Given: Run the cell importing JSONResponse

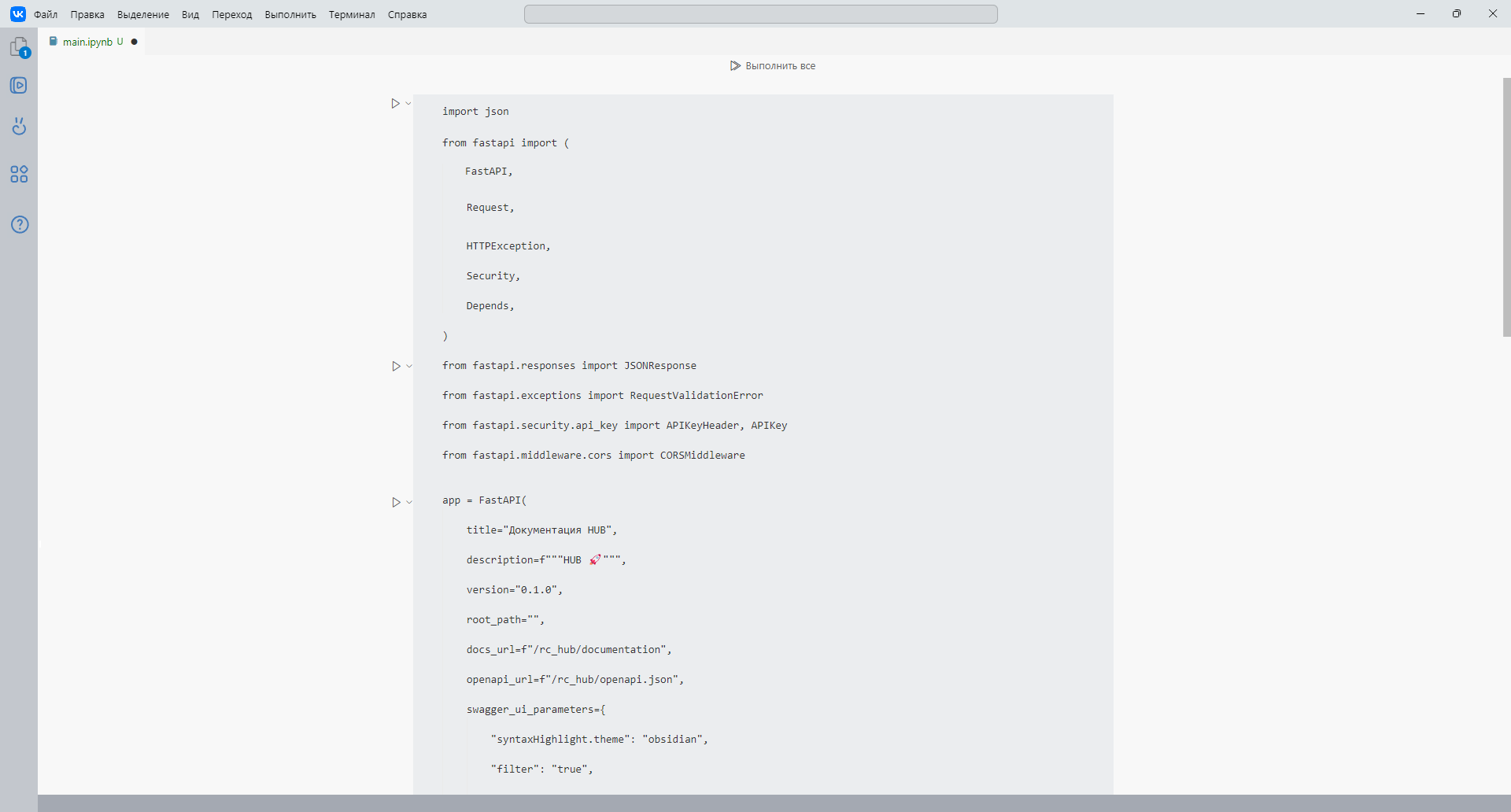Looking at the screenshot, I should (x=396, y=365).
